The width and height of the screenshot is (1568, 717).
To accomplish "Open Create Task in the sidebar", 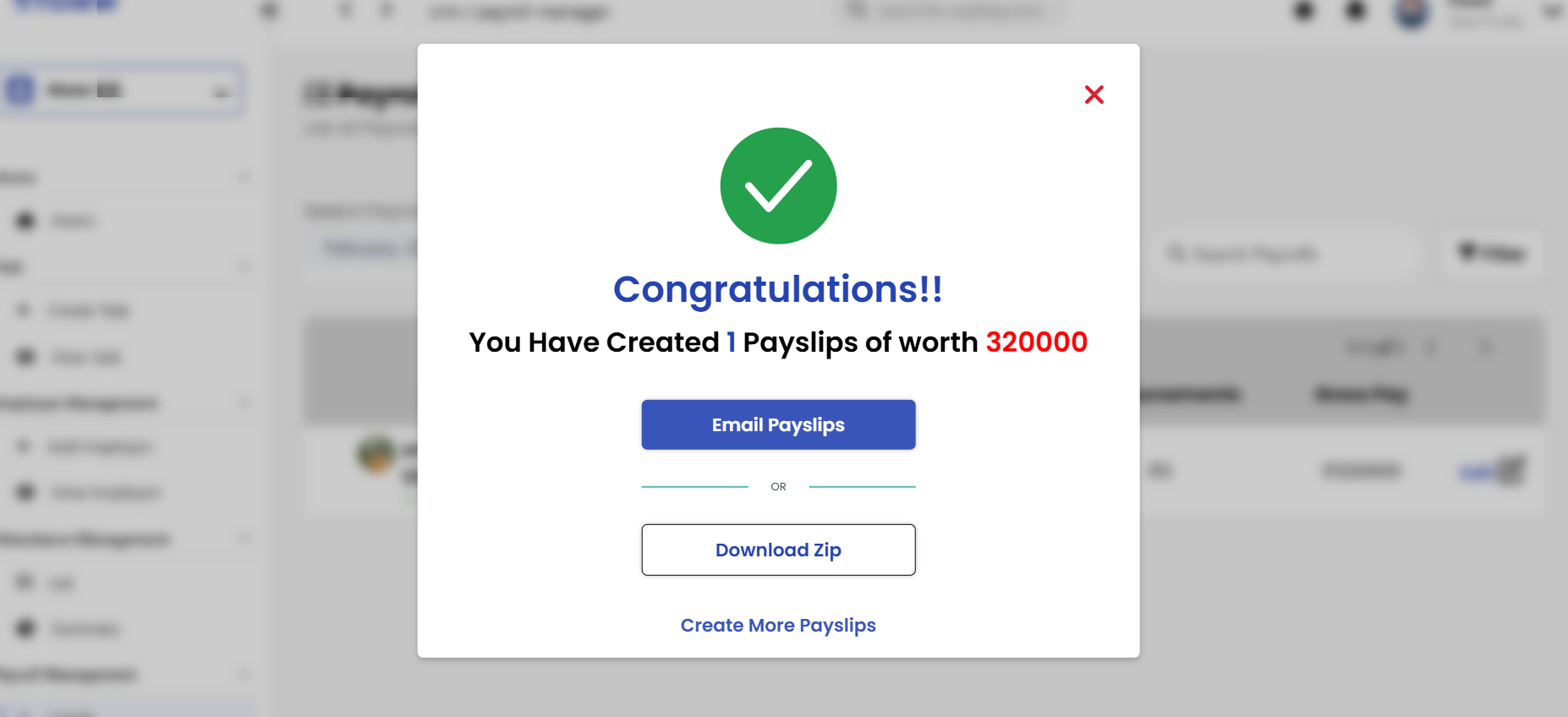I will tap(89, 310).
